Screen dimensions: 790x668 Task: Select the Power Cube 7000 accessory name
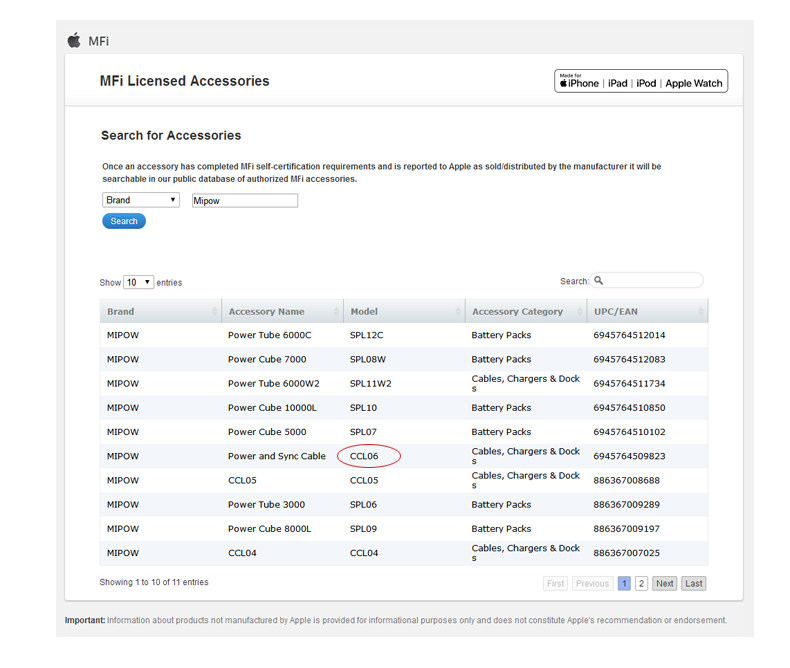pyautogui.click(x=267, y=359)
